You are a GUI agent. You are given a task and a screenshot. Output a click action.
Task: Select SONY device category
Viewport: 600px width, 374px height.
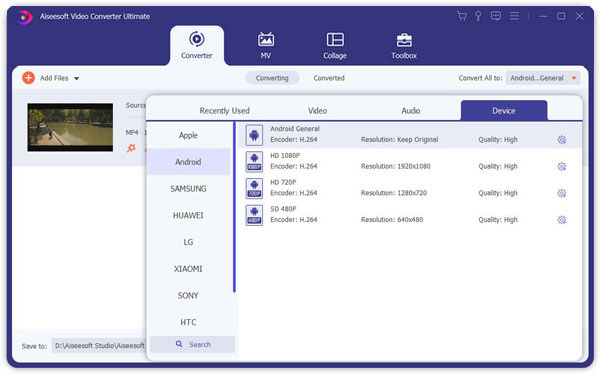click(188, 296)
